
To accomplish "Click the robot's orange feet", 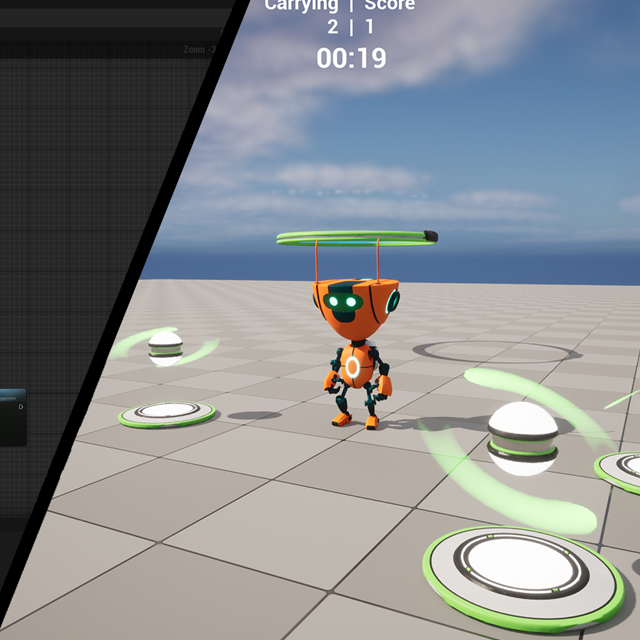I will click(x=355, y=421).
